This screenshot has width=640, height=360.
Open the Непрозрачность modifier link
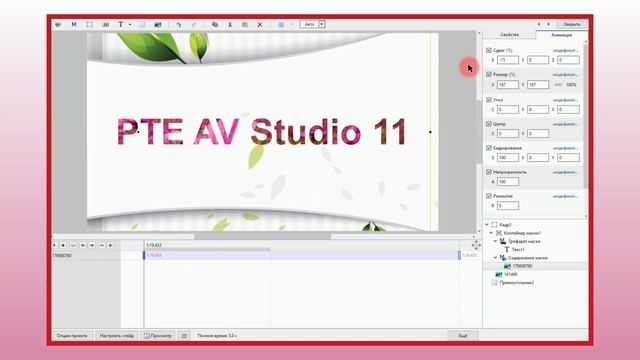coord(565,172)
